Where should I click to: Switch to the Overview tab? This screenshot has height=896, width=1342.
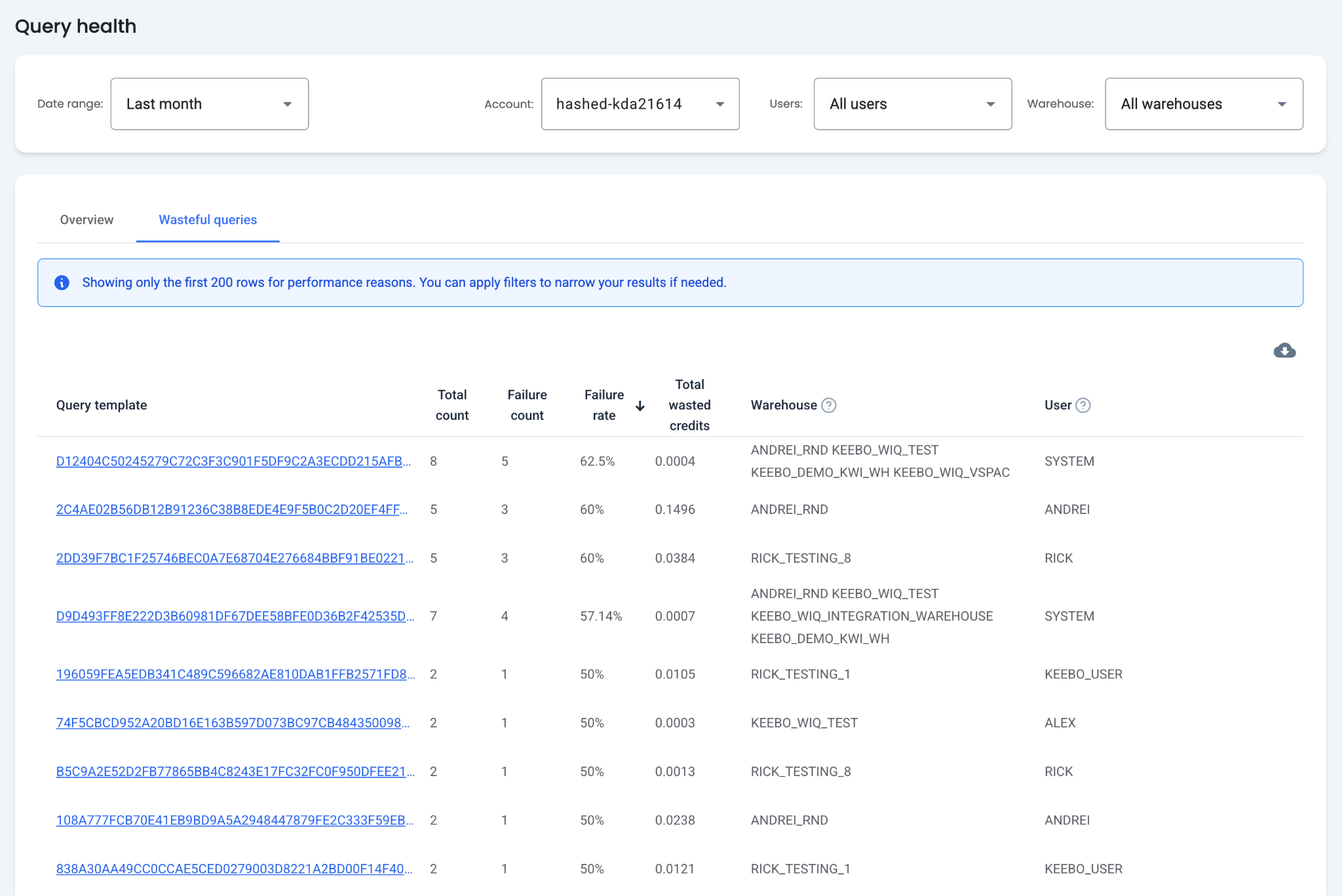pyautogui.click(x=86, y=220)
